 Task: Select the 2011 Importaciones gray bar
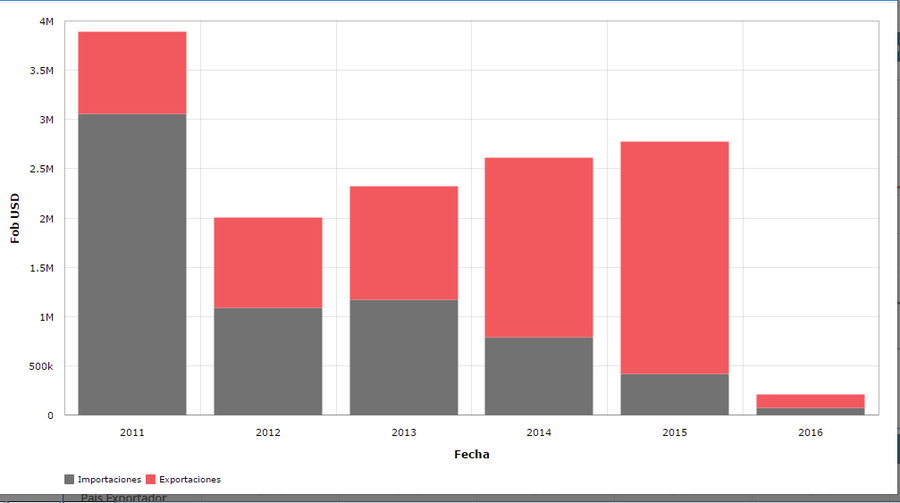pos(133,264)
